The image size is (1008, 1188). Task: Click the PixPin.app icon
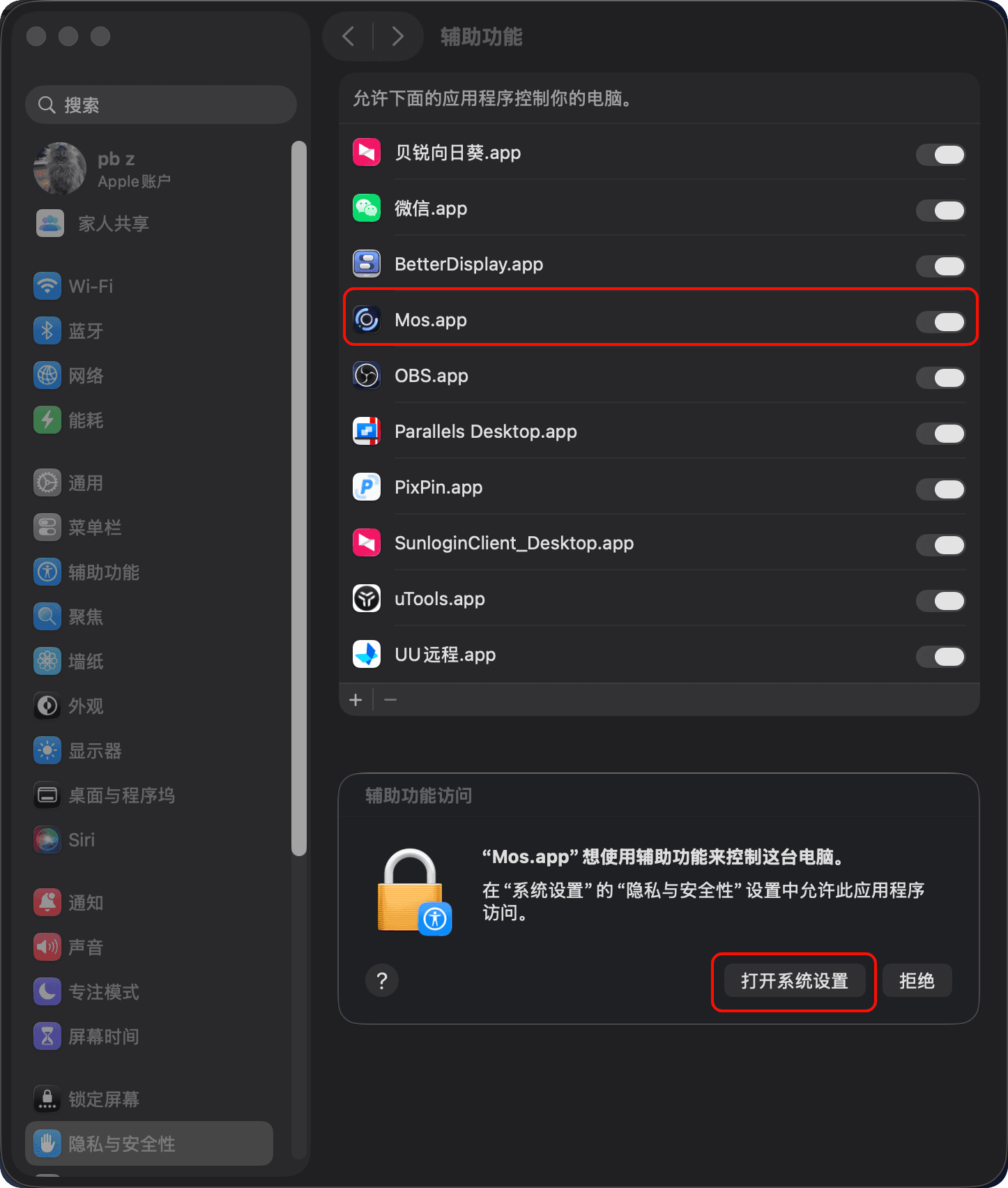pos(367,487)
